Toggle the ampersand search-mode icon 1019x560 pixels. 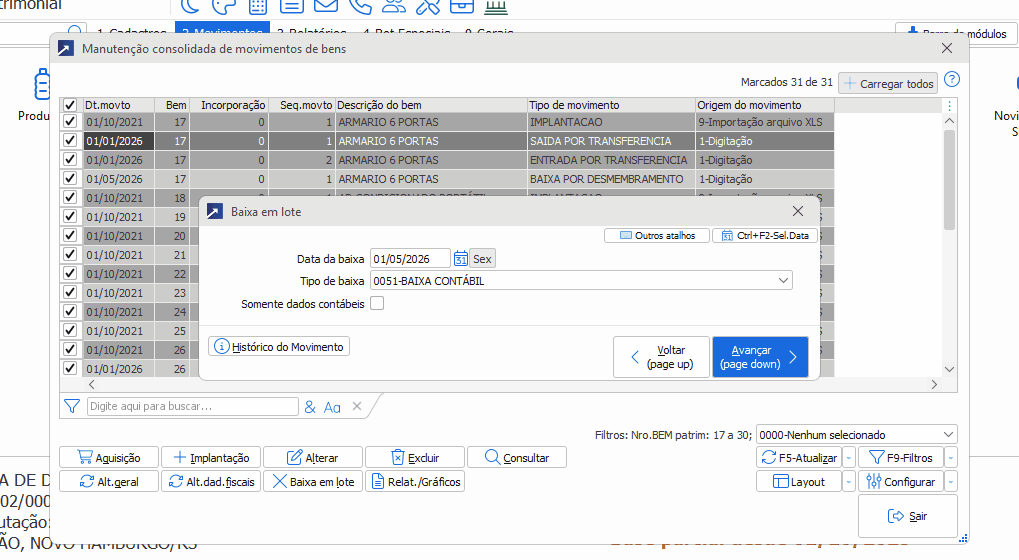(x=310, y=407)
